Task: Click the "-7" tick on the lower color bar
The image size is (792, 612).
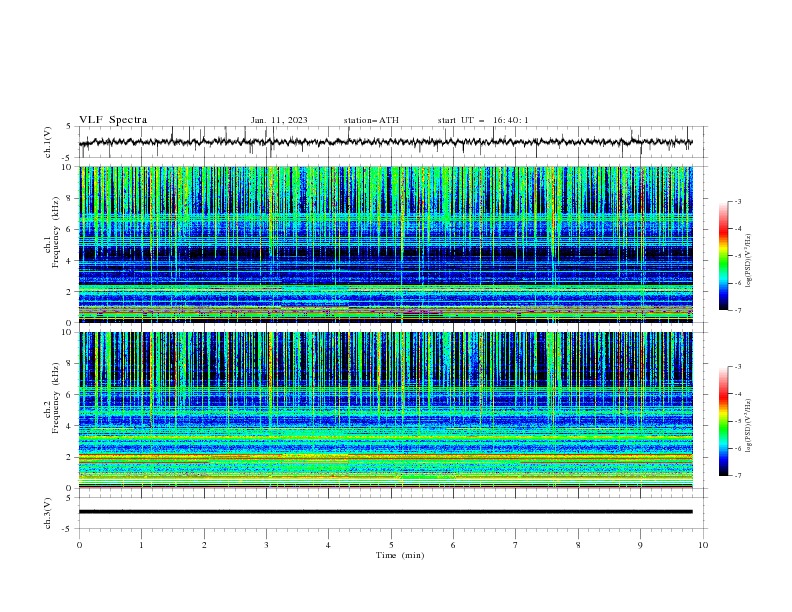Action: [x=737, y=476]
